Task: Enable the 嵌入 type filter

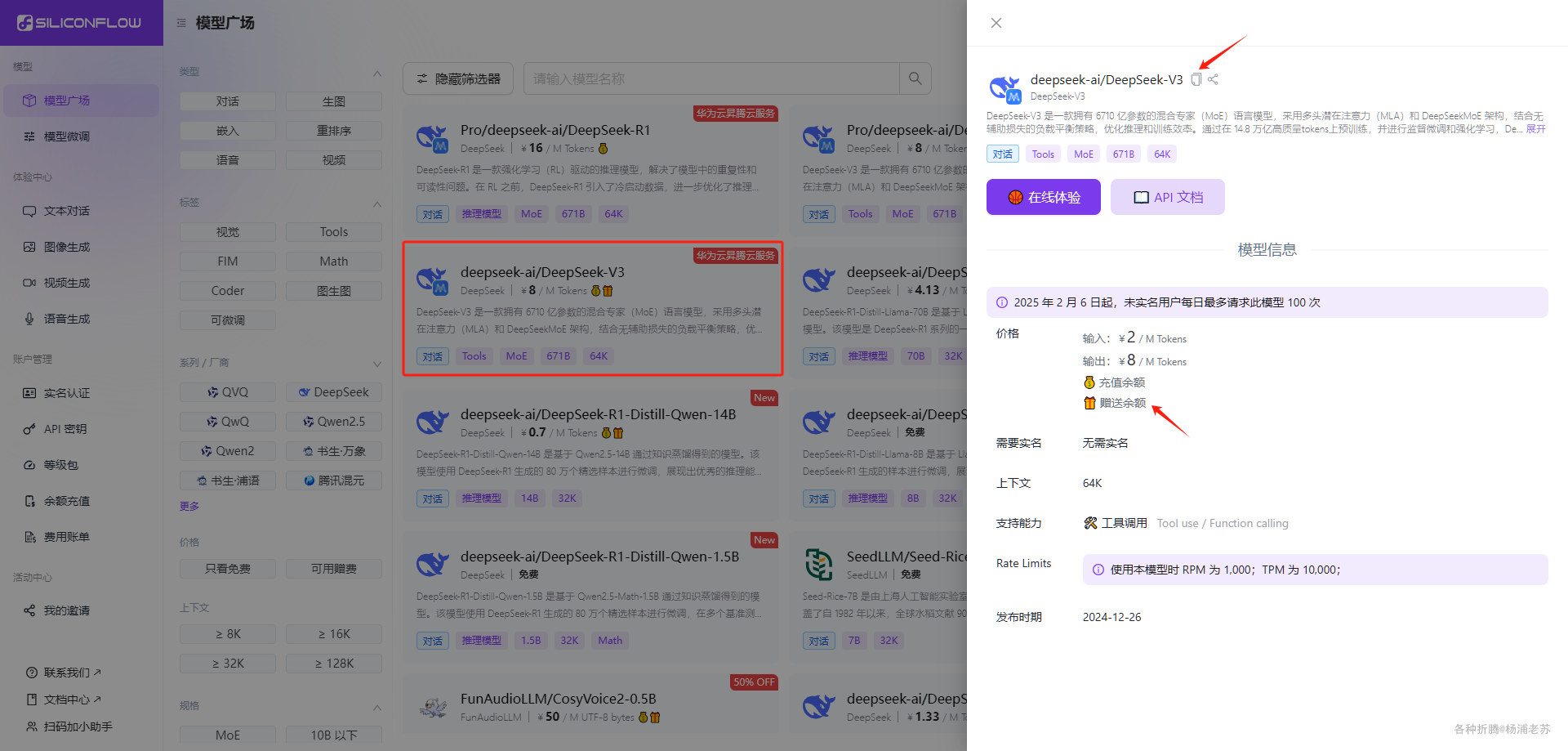Action: click(x=228, y=131)
